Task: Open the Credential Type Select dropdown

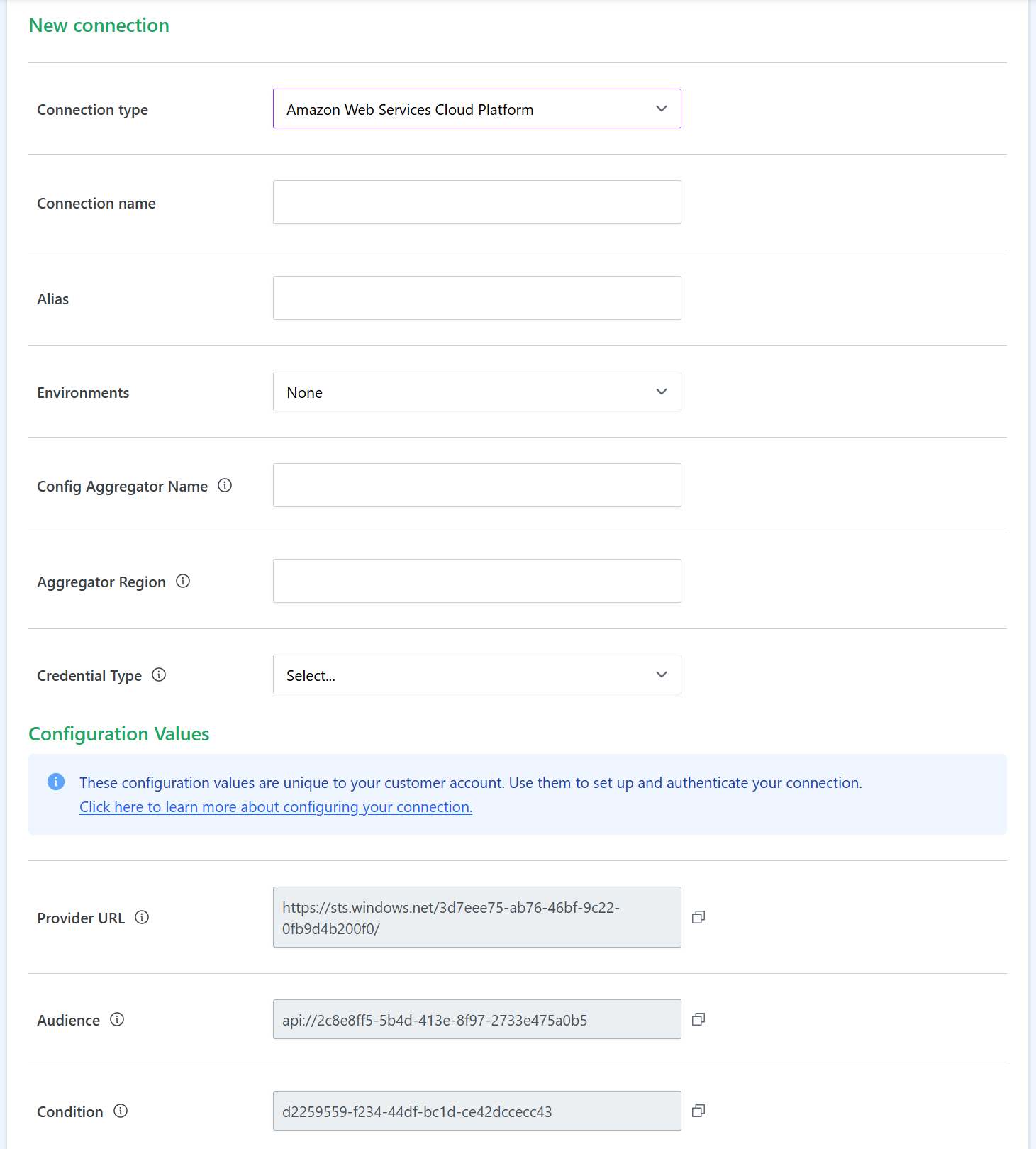Action: pos(477,675)
